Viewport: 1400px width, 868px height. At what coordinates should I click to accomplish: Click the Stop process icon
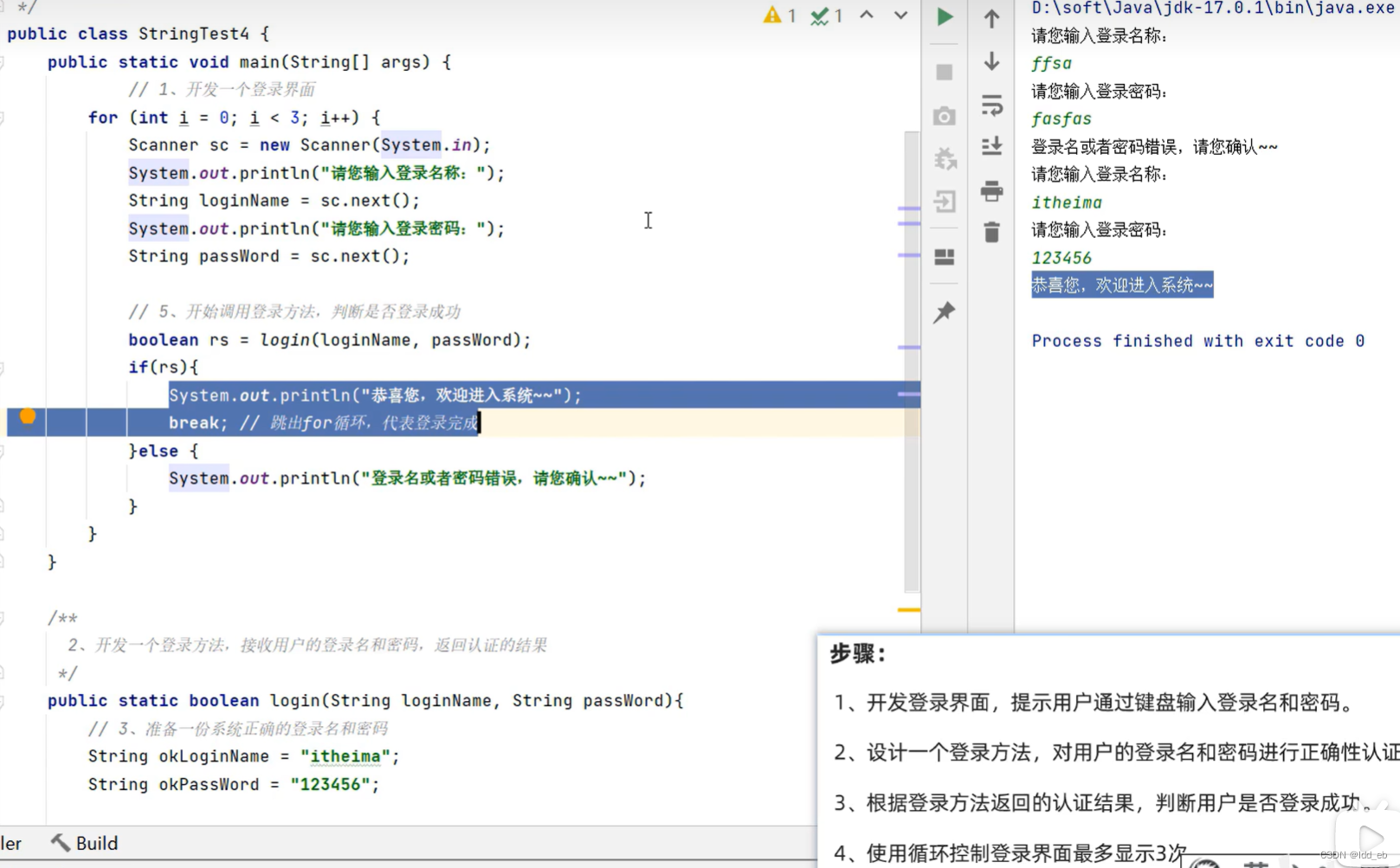pyautogui.click(x=945, y=72)
